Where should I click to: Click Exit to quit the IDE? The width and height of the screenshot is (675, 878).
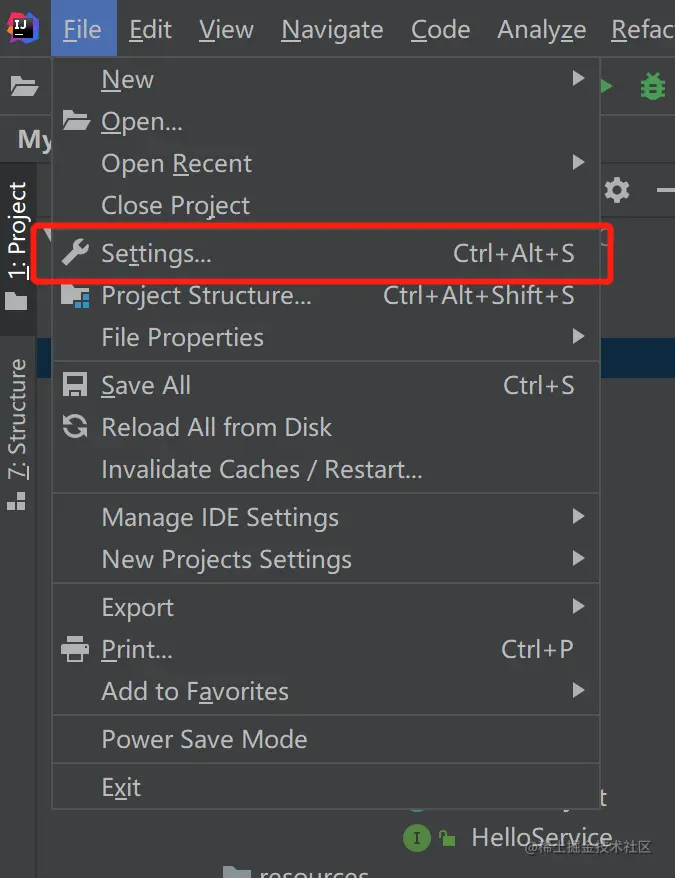point(121,788)
